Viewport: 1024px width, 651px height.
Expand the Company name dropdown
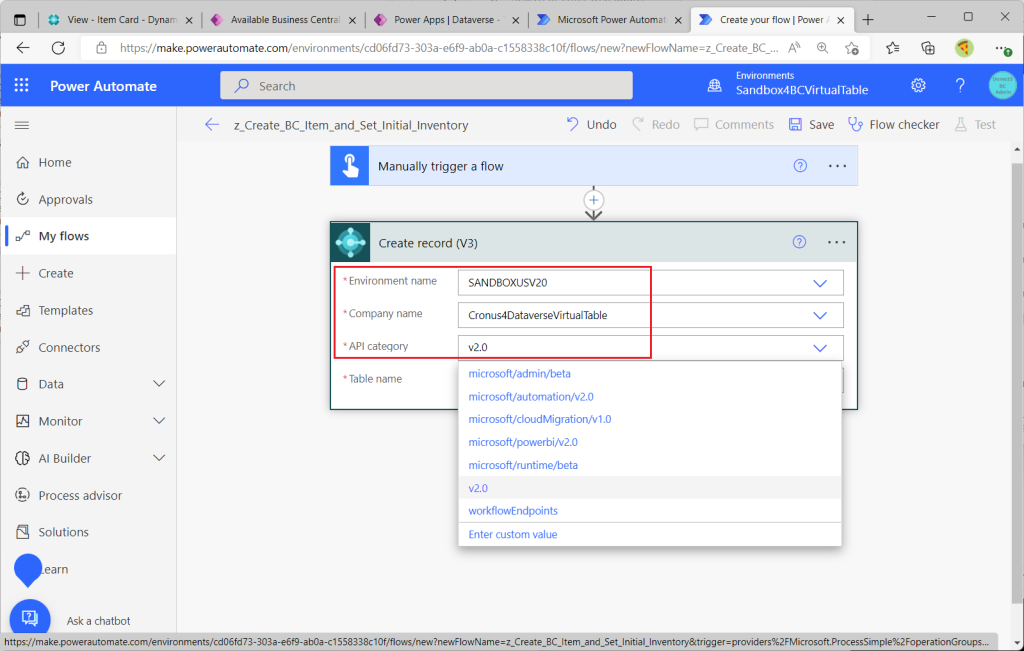820,315
